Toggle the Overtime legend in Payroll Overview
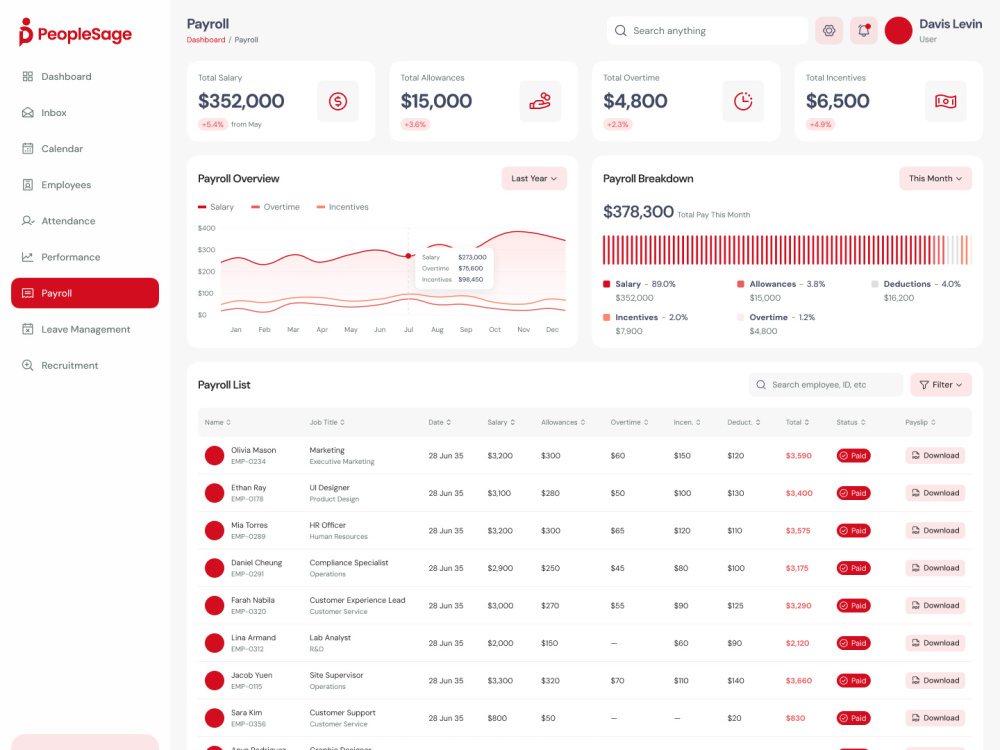The height and width of the screenshot is (750, 1000). (275, 207)
